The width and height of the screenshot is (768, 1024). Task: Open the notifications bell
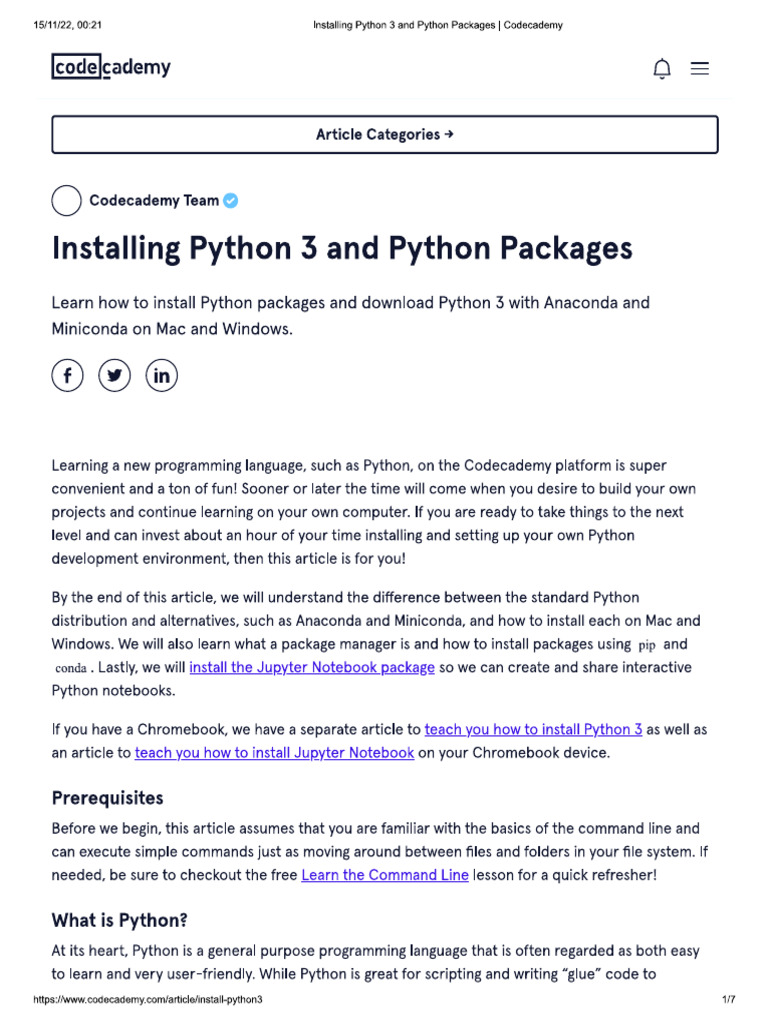click(x=662, y=68)
